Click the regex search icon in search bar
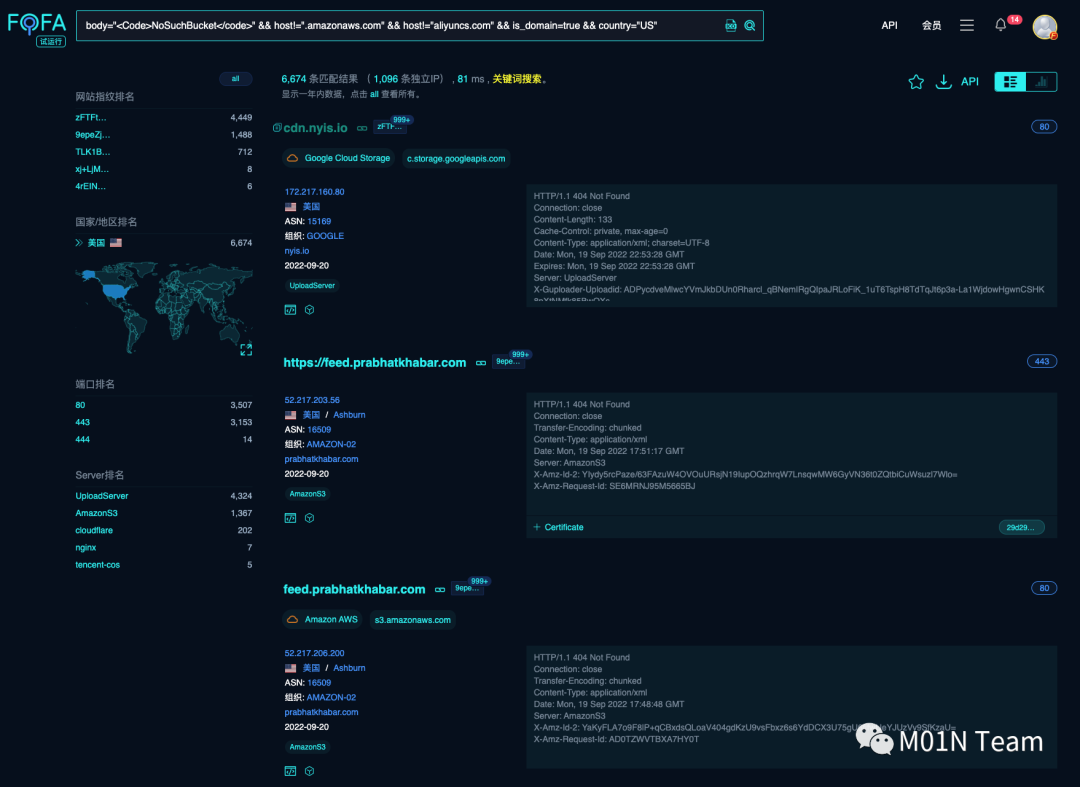The height and width of the screenshot is (787, 1080). point(731,25)
